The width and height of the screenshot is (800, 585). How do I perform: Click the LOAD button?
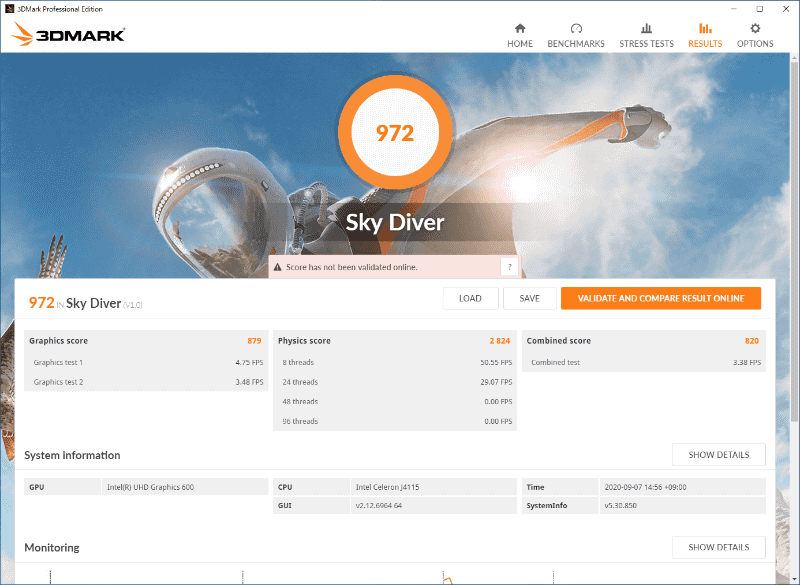(x=470, y=298)
